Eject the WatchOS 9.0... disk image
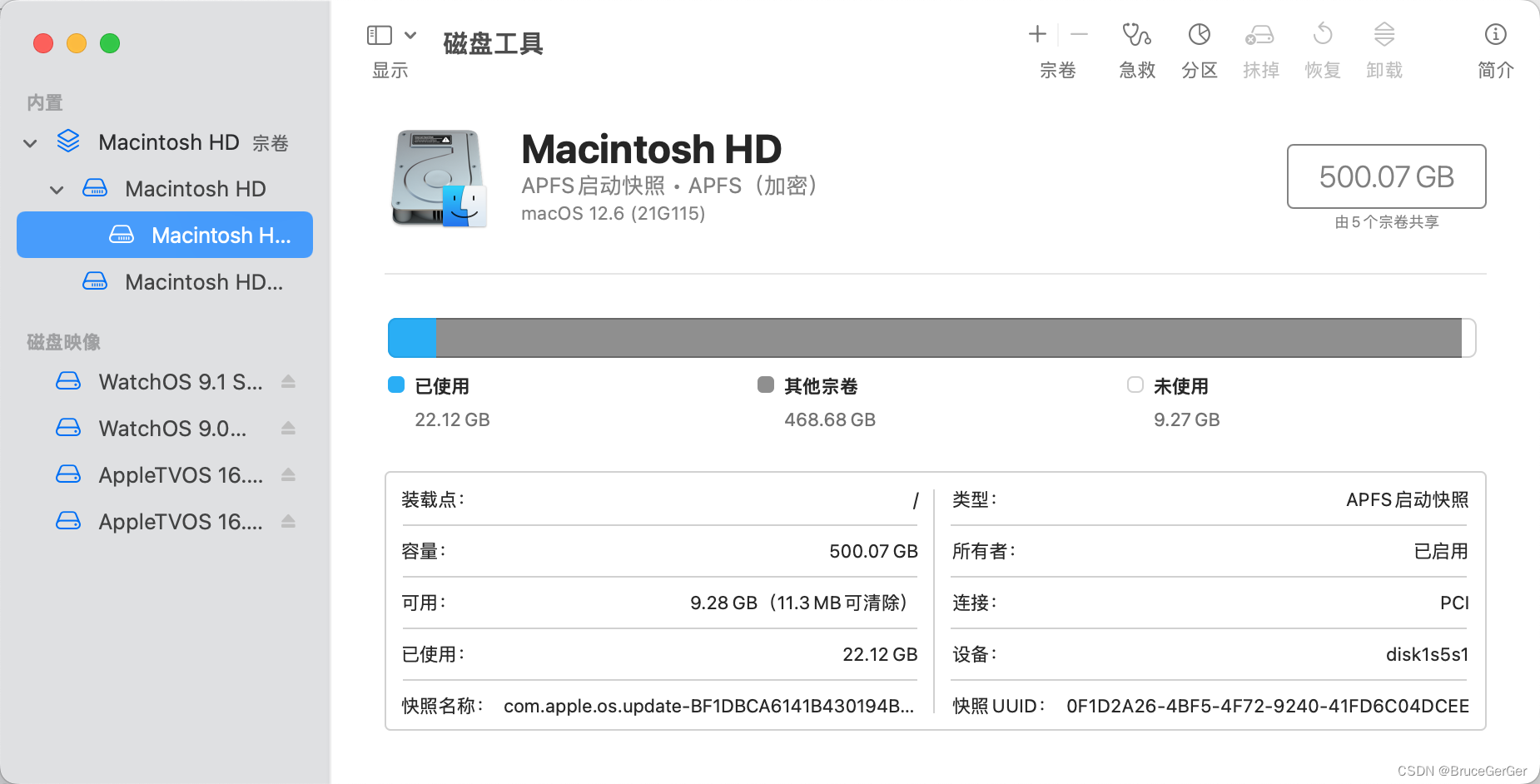Screen dimensions: 1540x784 tap(288, 428)
